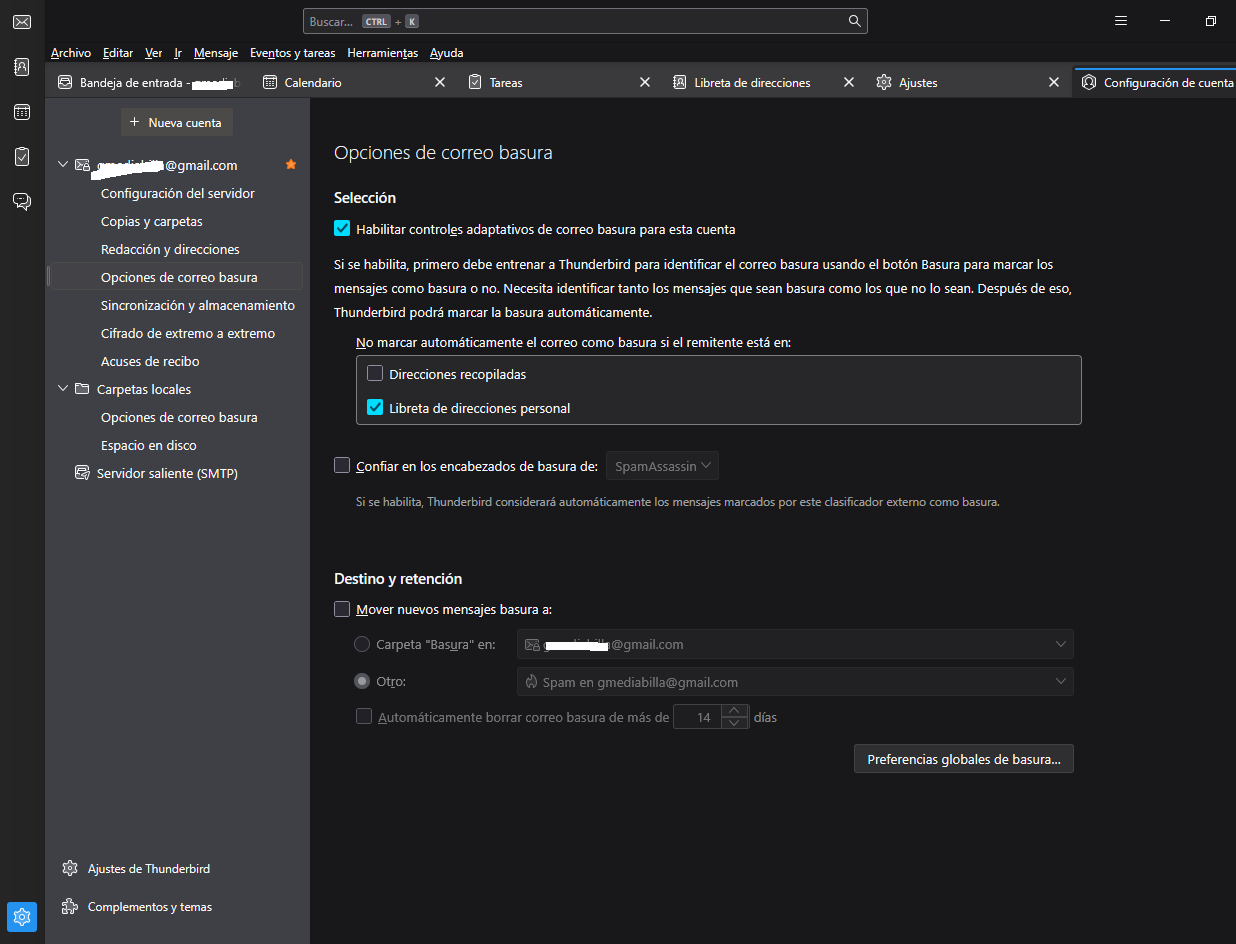Viewport: 1236px width, 944px height.
Task: Enable Mover nuevos mensajes basura a
Action: [x=342, y=609]
